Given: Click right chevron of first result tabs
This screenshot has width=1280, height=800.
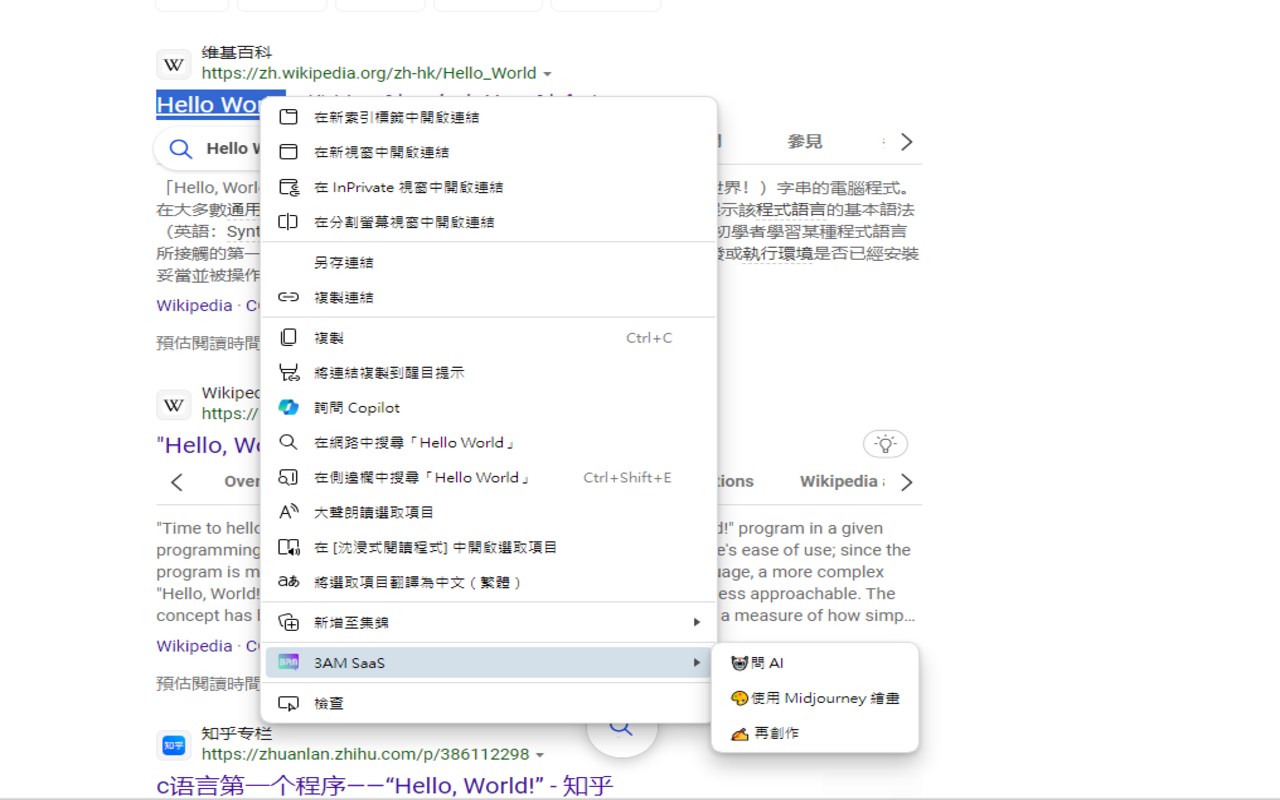Looking at the screenshot, I should point(906,142).
